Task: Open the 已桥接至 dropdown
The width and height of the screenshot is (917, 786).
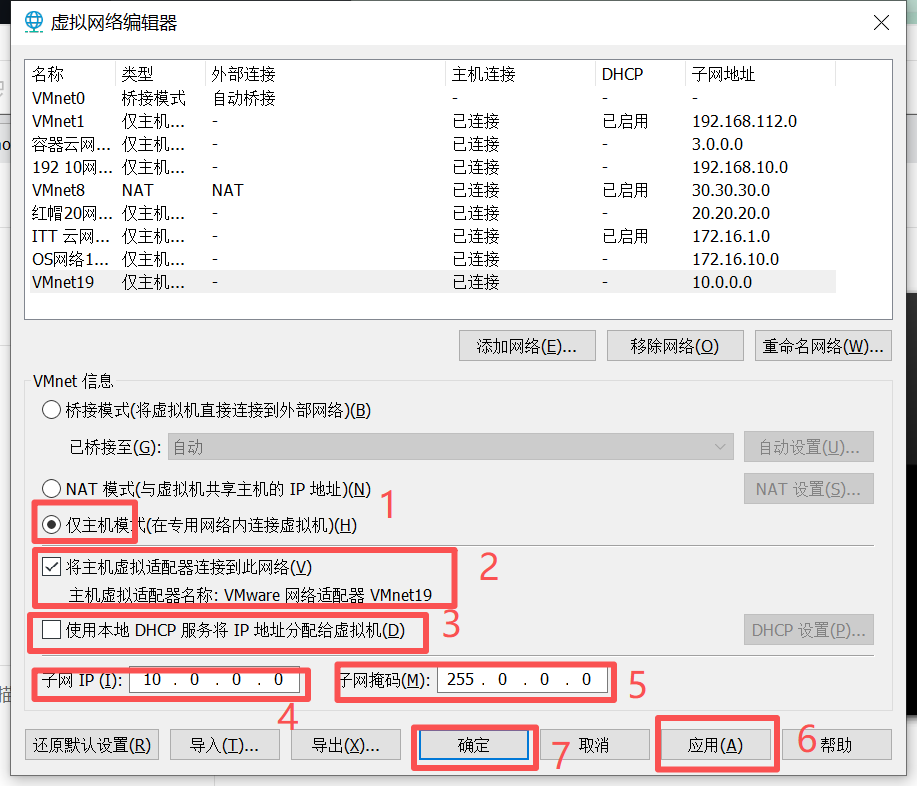Action: [450, 447]
